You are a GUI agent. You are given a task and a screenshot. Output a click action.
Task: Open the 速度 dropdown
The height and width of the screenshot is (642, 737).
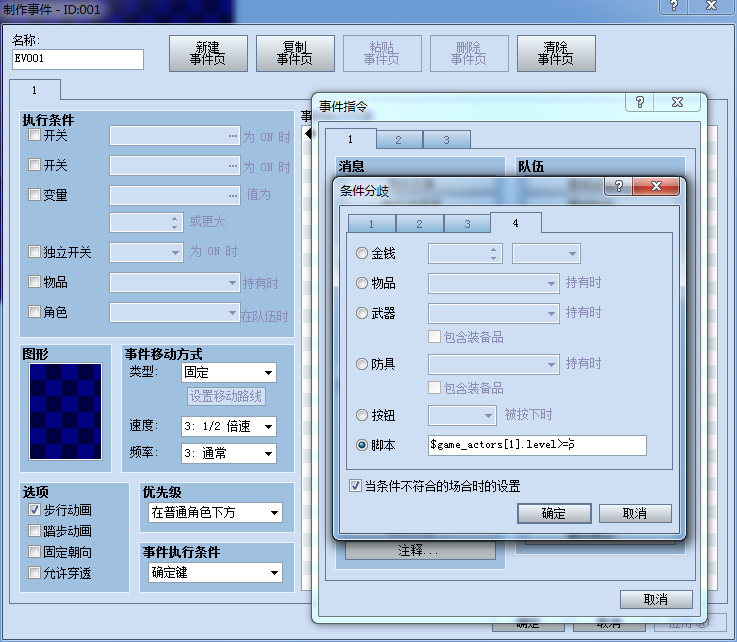229,426
